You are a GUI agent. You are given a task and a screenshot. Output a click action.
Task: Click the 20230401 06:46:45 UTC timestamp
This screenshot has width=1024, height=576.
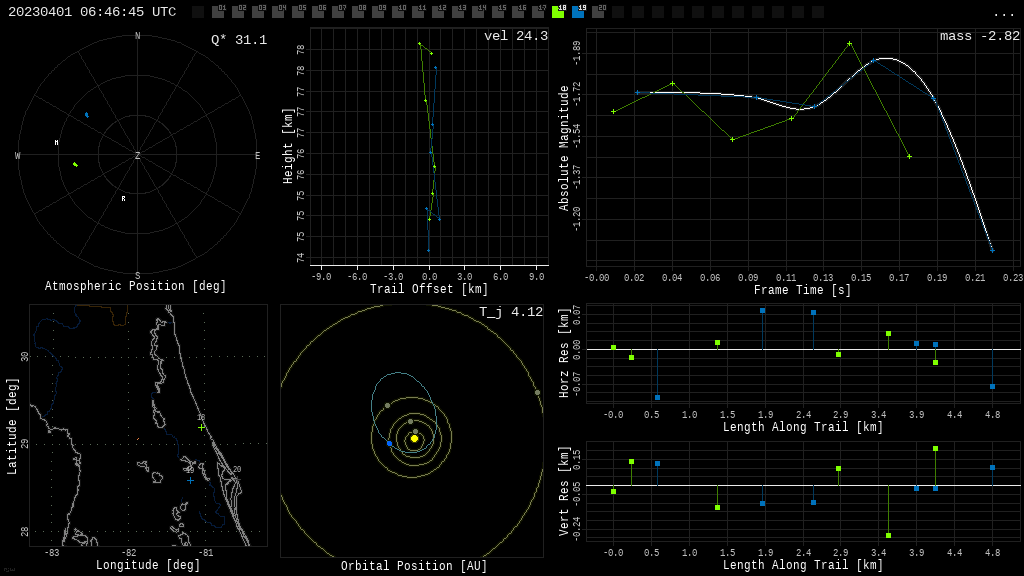(92, 12)
